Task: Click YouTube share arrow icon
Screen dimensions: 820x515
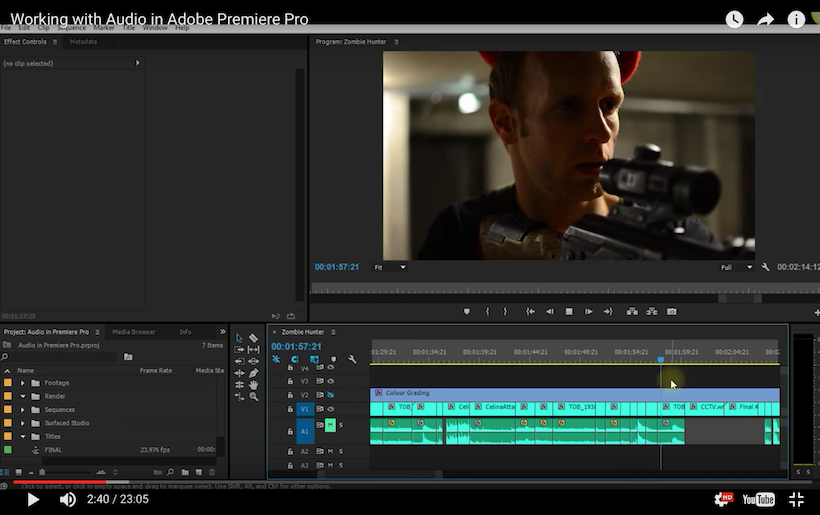Action: pos(766,20)
